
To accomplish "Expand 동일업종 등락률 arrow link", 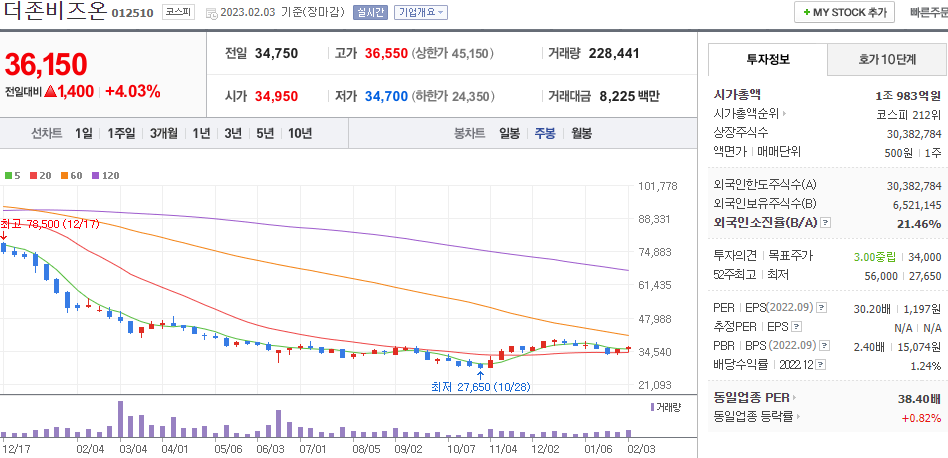I will (757, 417).
